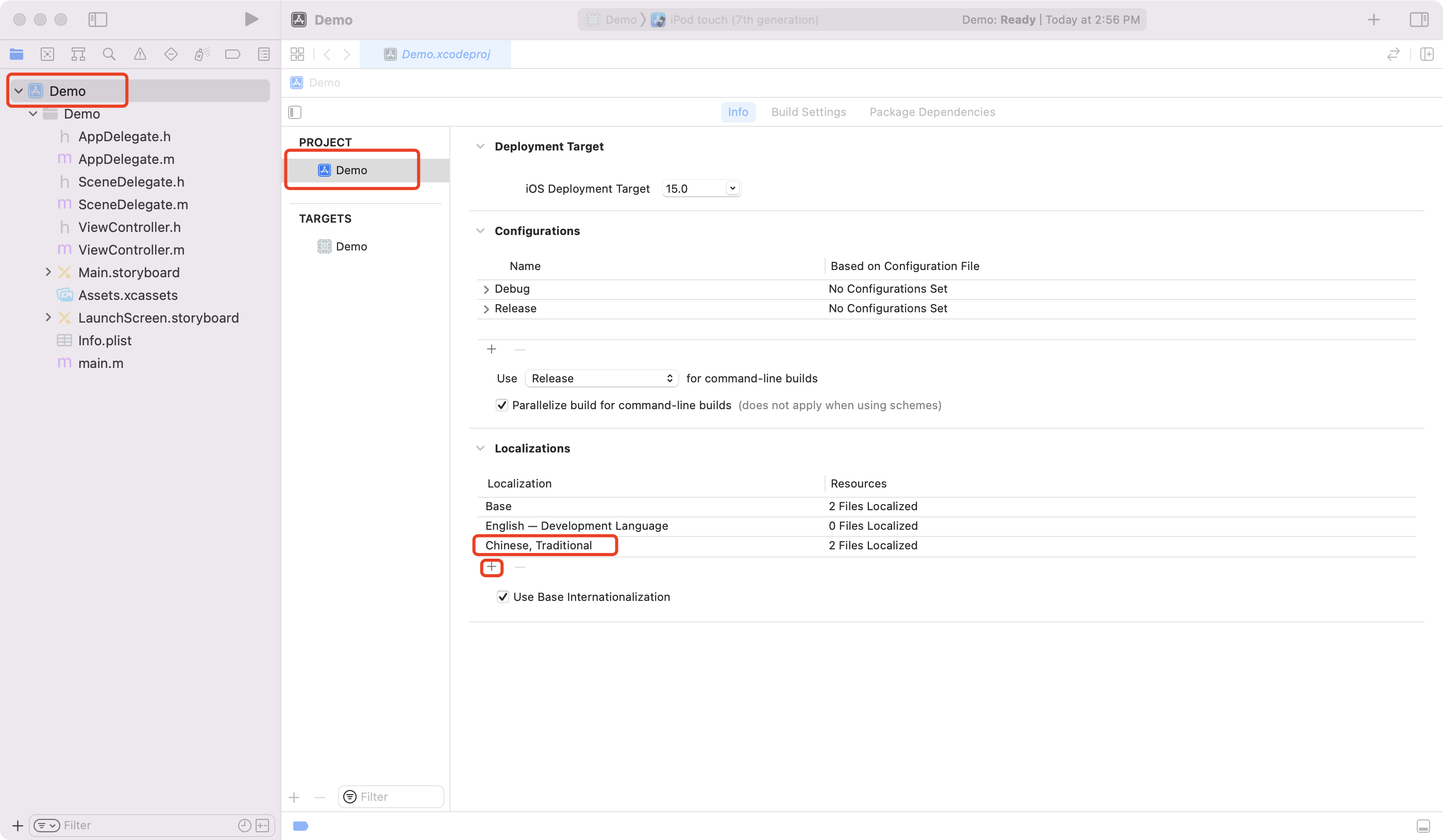Image resolution: width=1443 pixels, height=840 pixels.
Task: Expand the Debug configuration row
Action: click(x=486, y=289)
